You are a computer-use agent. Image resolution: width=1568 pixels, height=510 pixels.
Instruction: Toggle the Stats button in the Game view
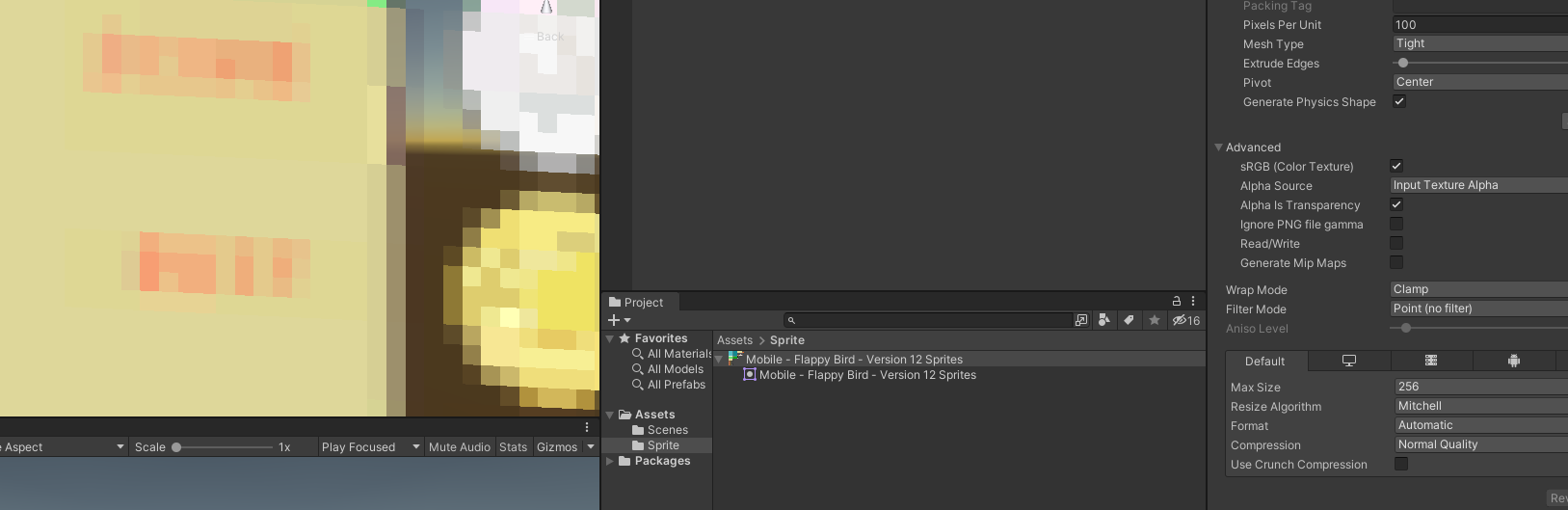point(513,447)
